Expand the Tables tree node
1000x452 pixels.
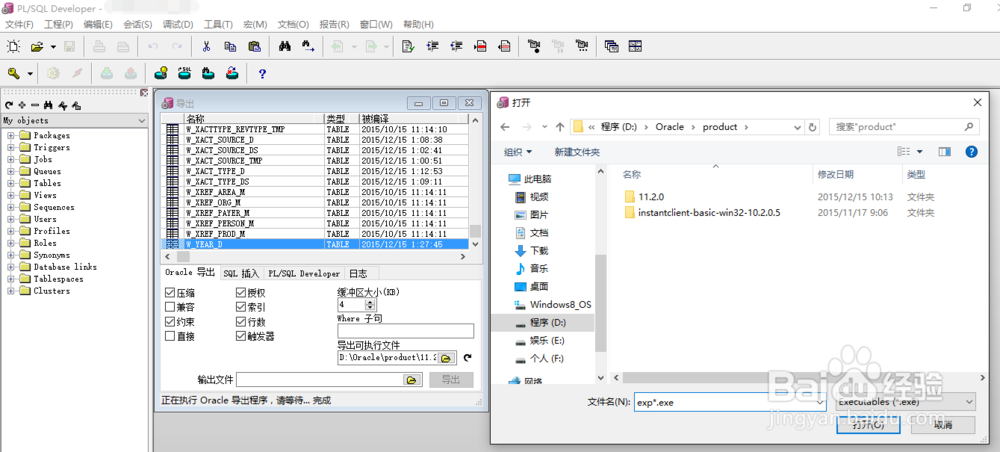click(11, 183)
